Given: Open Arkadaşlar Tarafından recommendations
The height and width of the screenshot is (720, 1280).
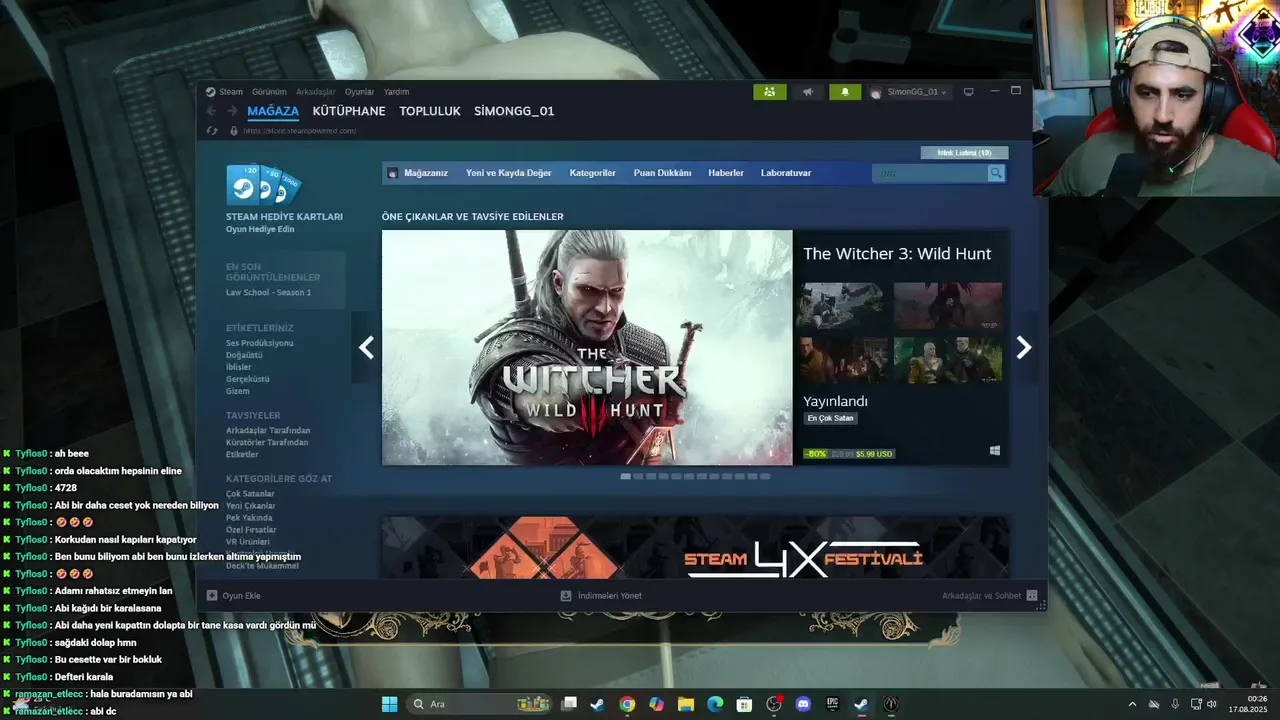Looking at the screenshot, I should (268, 431).
